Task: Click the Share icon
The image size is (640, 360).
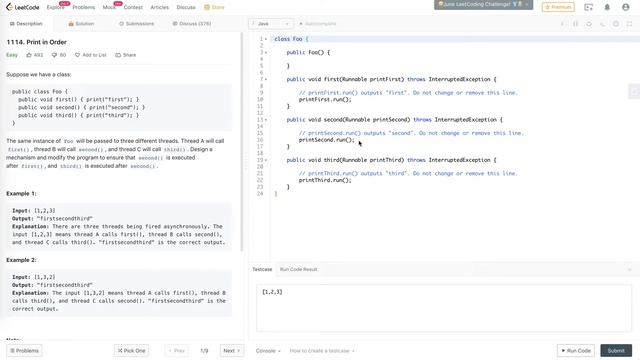Action: tap(118, 55)
